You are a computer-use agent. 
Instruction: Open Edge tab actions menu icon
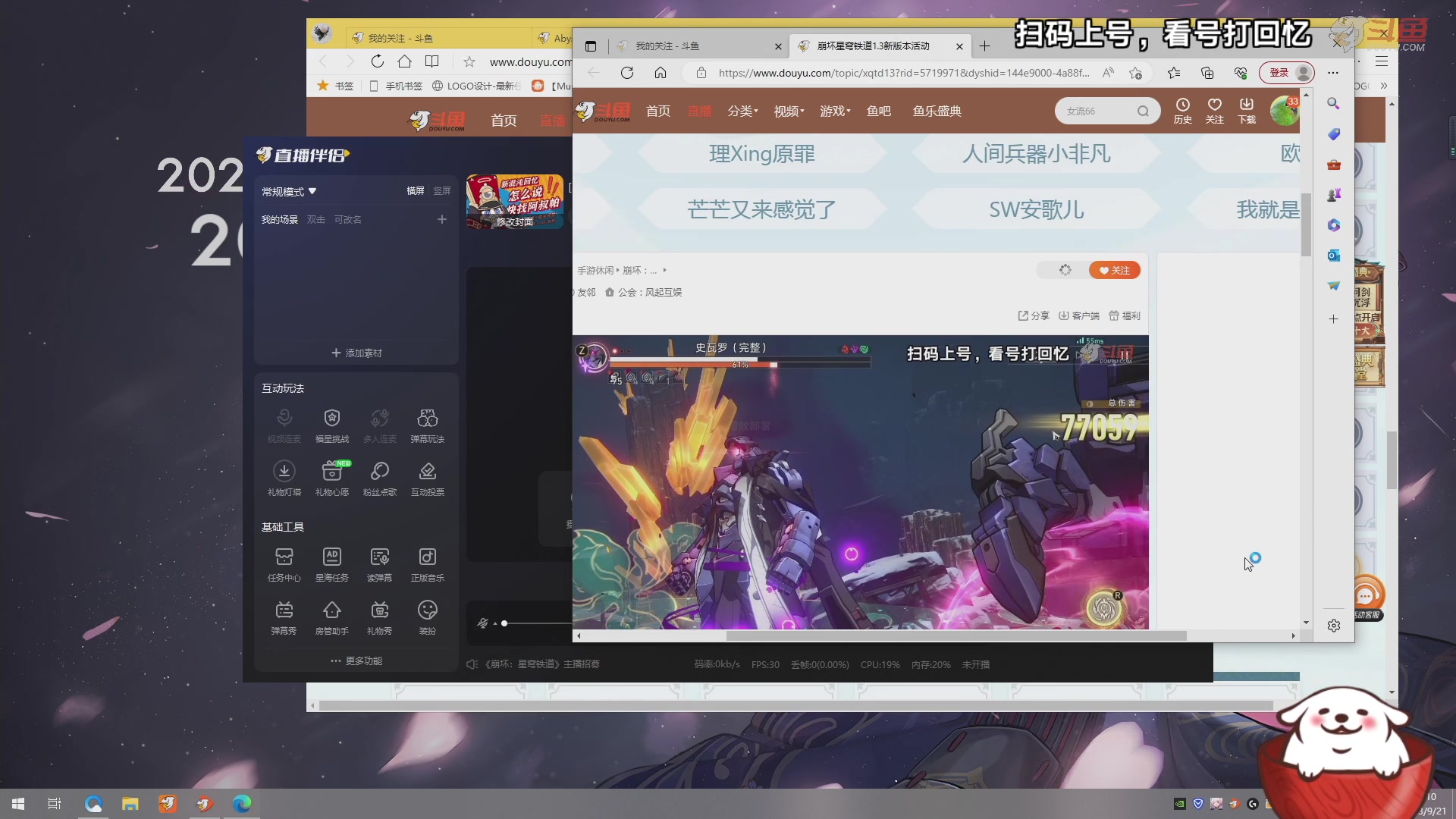591,46
